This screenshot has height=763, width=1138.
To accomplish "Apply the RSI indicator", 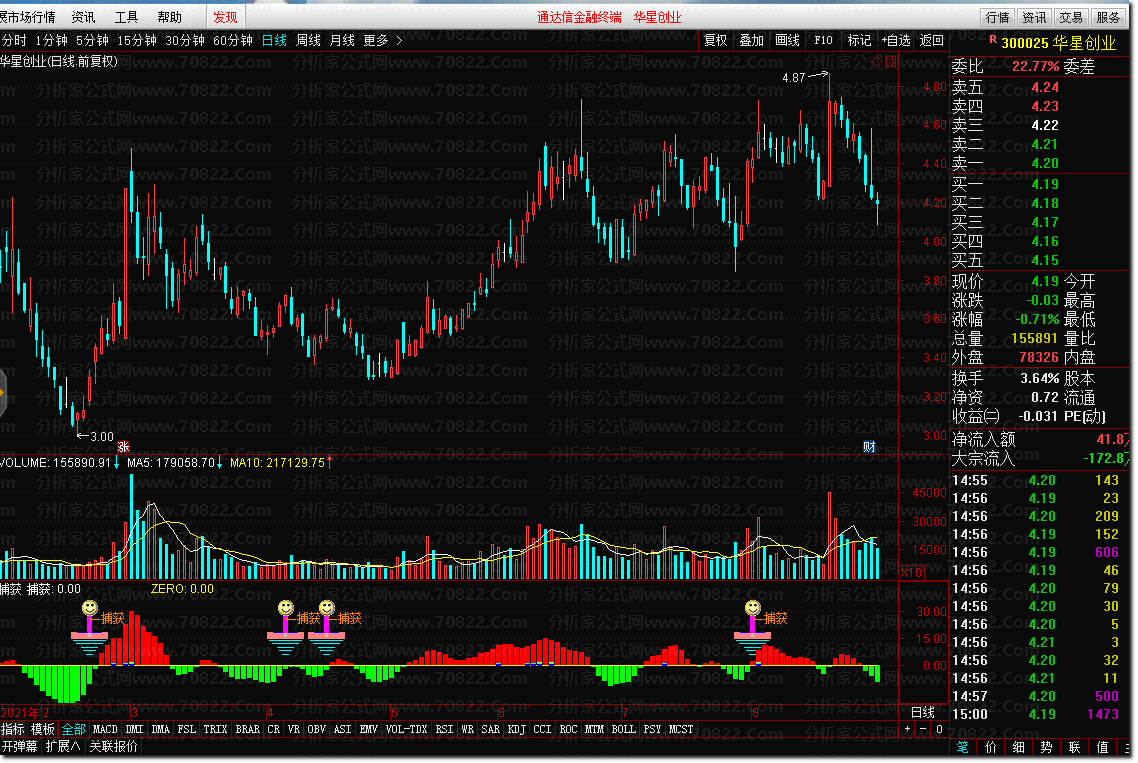I will click(444, 729).
